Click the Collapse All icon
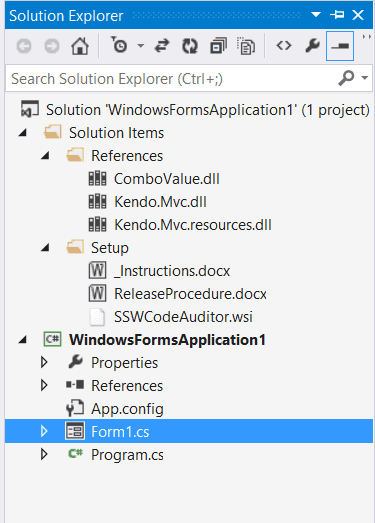375x523 pixels. [218, 46]
